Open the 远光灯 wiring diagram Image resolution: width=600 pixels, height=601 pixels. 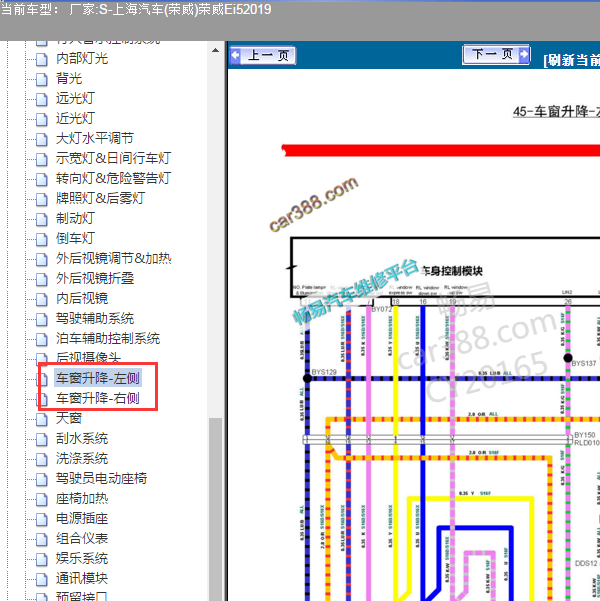pyautogui.click(x=75, y=98)
